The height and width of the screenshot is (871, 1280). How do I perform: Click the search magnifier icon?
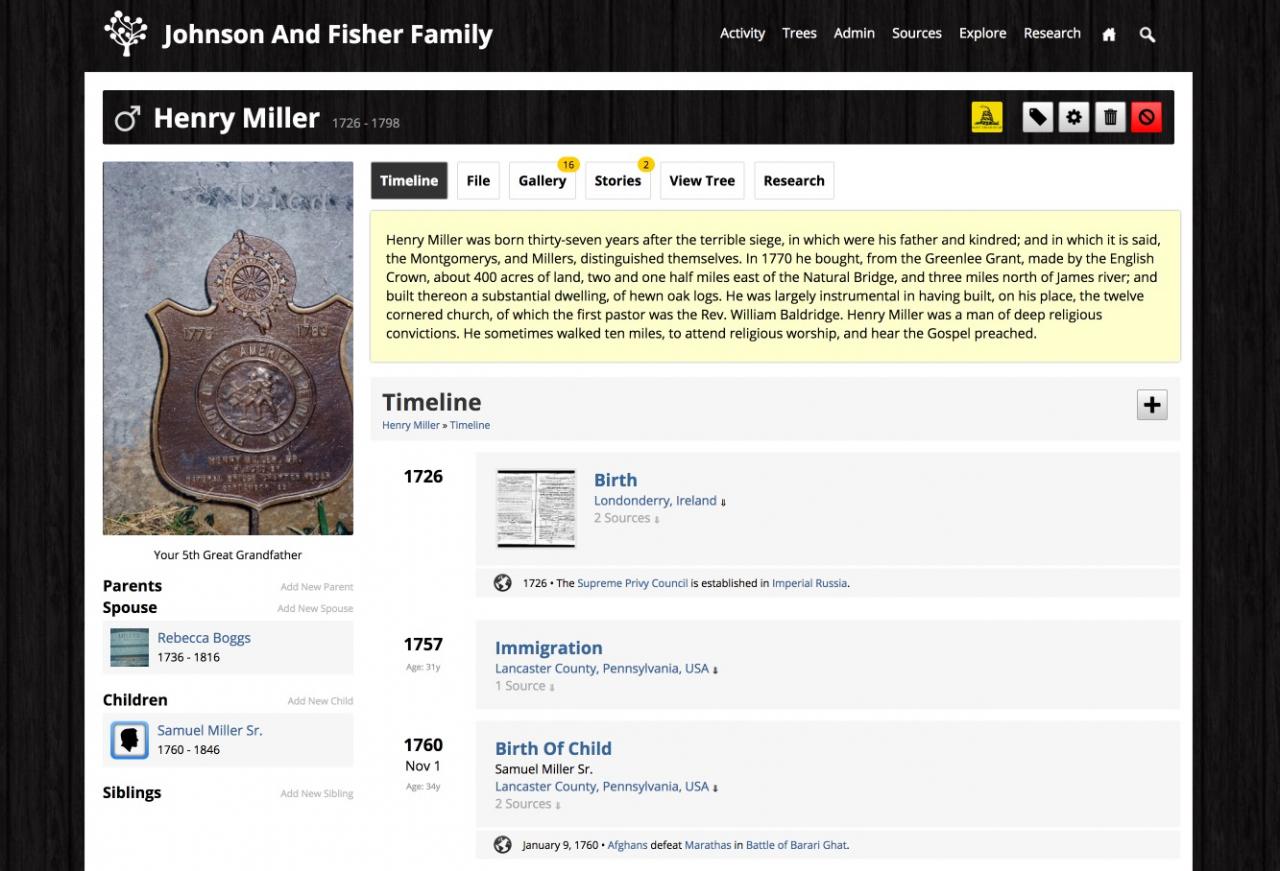[x=1147, y=34]
